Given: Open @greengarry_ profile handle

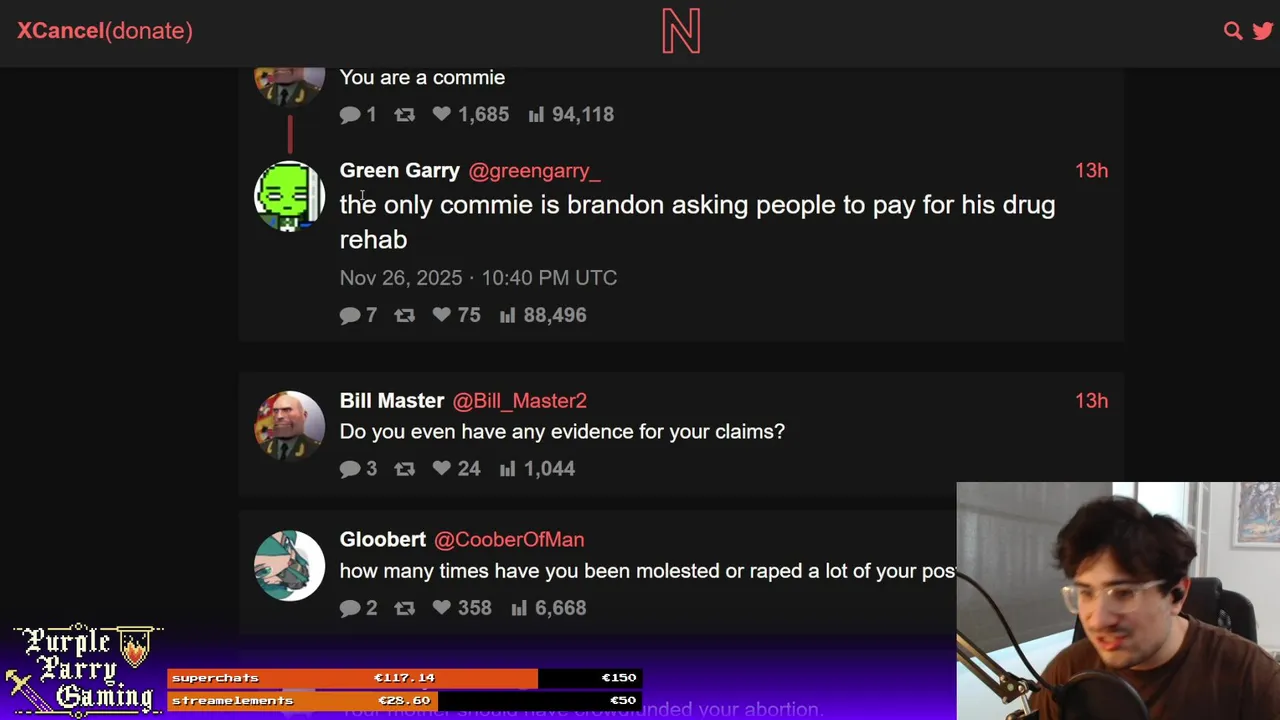Looking at the screenshot, I should click(535, 171).
